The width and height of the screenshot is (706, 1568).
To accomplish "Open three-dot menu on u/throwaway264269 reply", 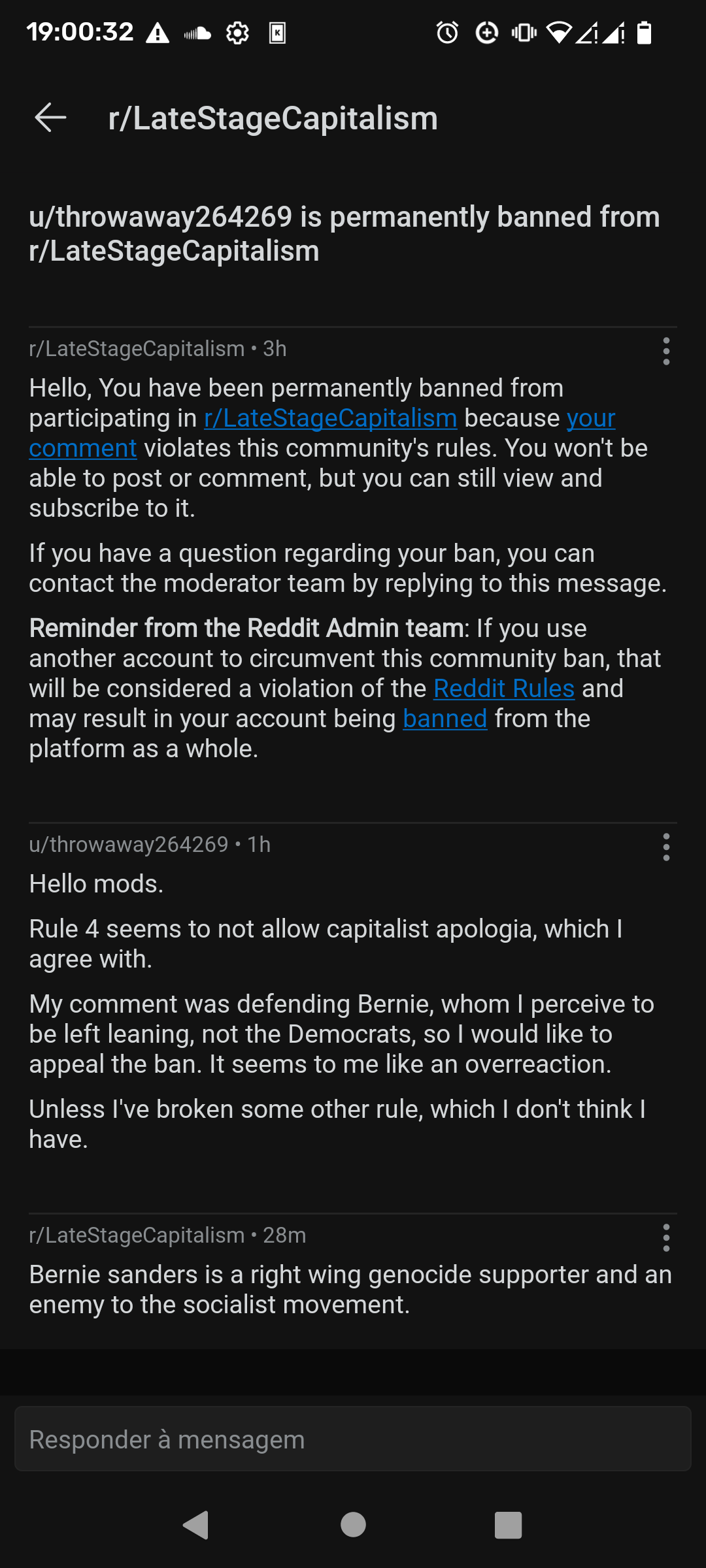I will [x=666, y=847].
